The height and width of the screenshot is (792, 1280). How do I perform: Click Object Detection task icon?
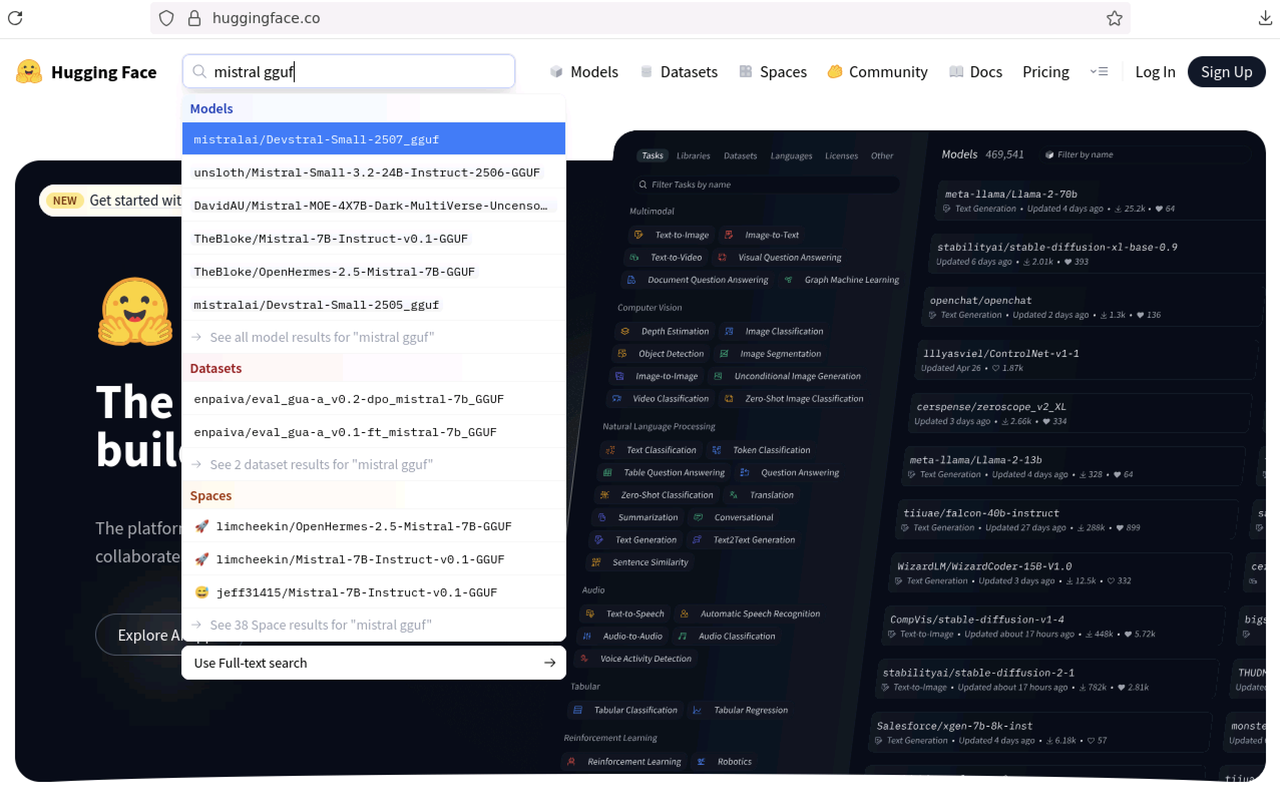[x=621, y=354]
